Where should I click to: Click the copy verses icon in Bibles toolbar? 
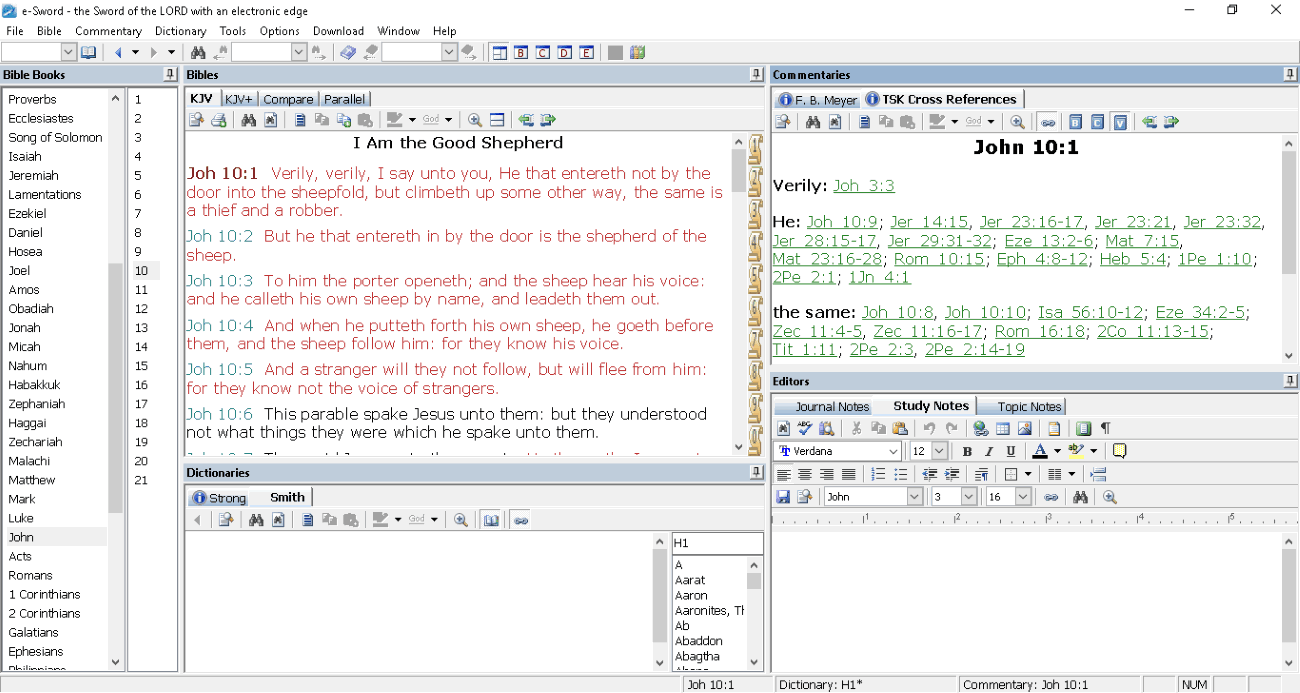click(x=344, y=120)
